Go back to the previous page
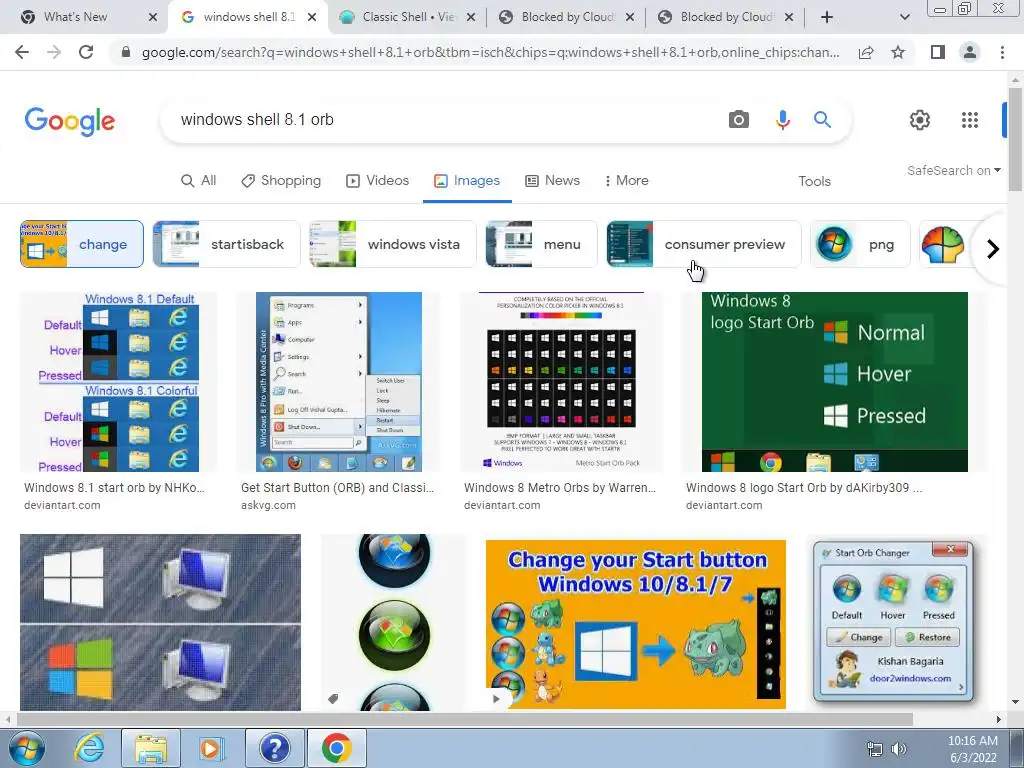 [x=22, y=52]
